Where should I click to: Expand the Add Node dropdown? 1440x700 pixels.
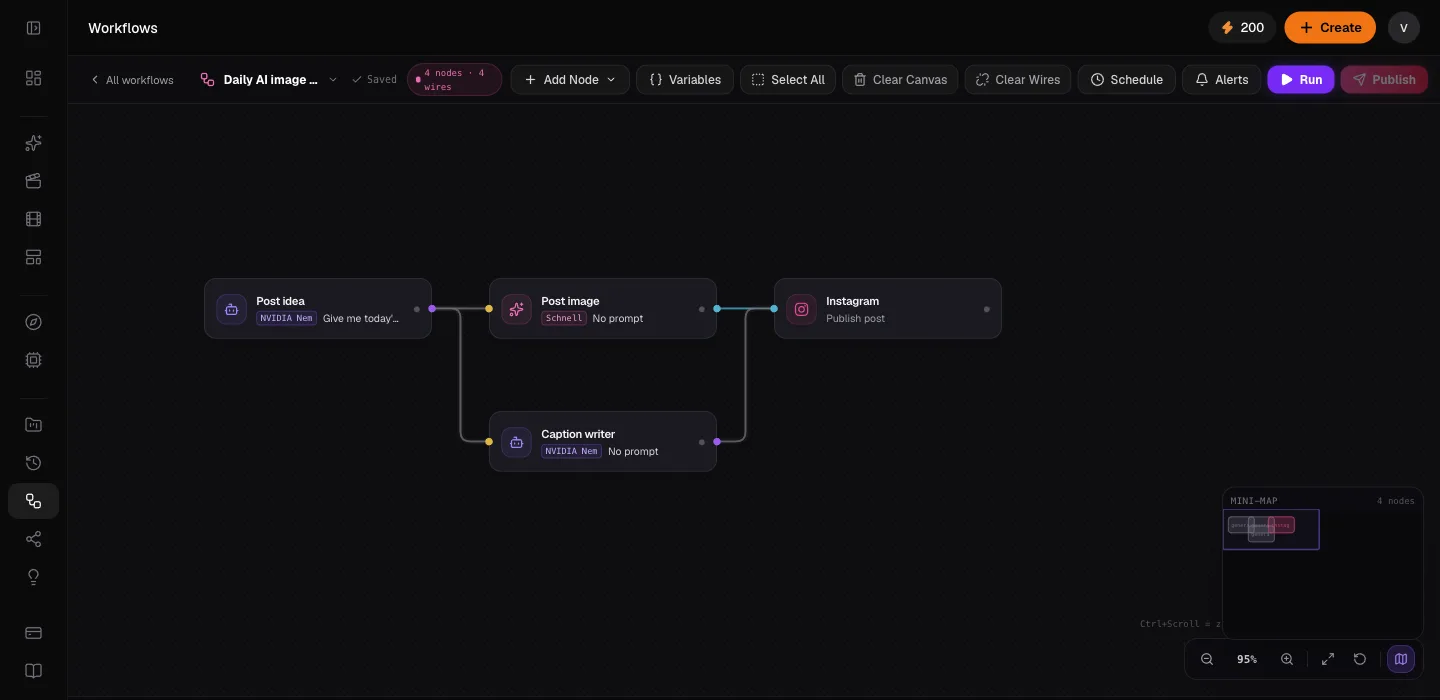570,80
